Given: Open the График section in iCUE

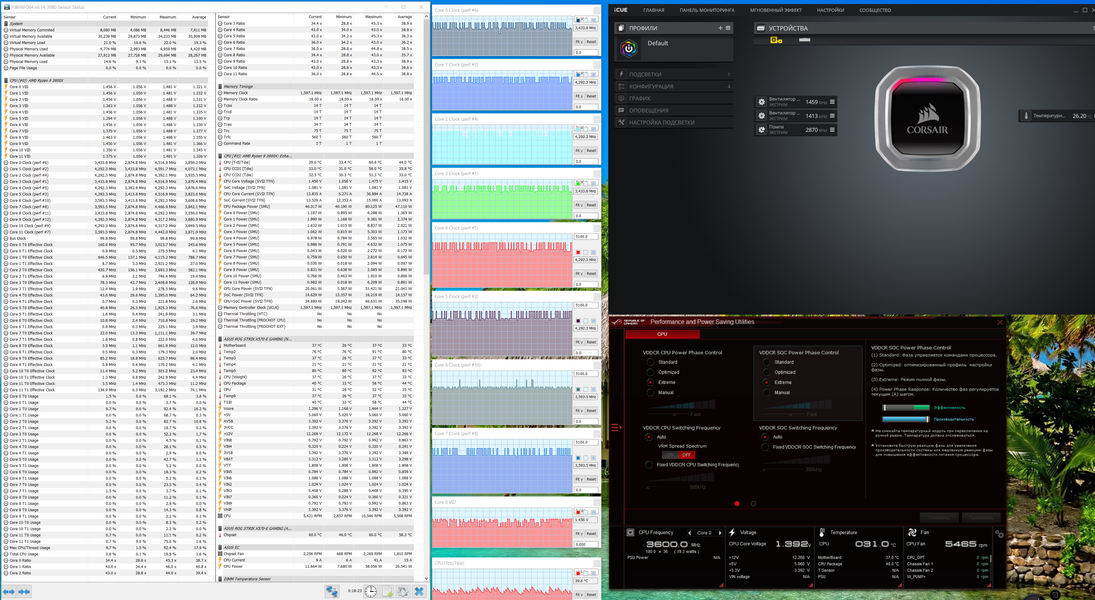Looking at the screenshot, I should [x=675, y=98].
